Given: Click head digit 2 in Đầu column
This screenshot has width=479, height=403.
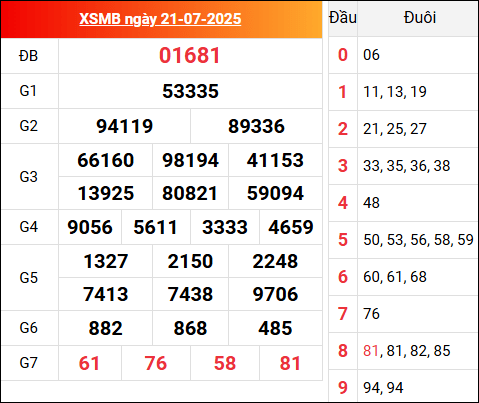Looking at the screenshot, I should (343, 129).
